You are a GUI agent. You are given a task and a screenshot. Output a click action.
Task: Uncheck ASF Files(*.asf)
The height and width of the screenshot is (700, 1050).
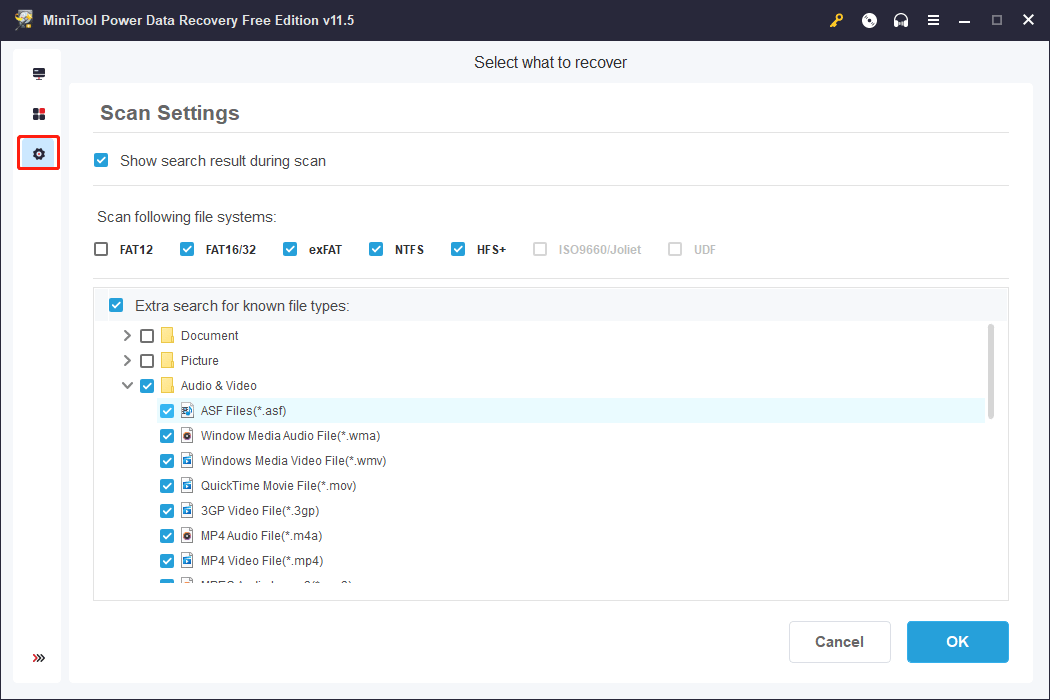pos(167,411)
